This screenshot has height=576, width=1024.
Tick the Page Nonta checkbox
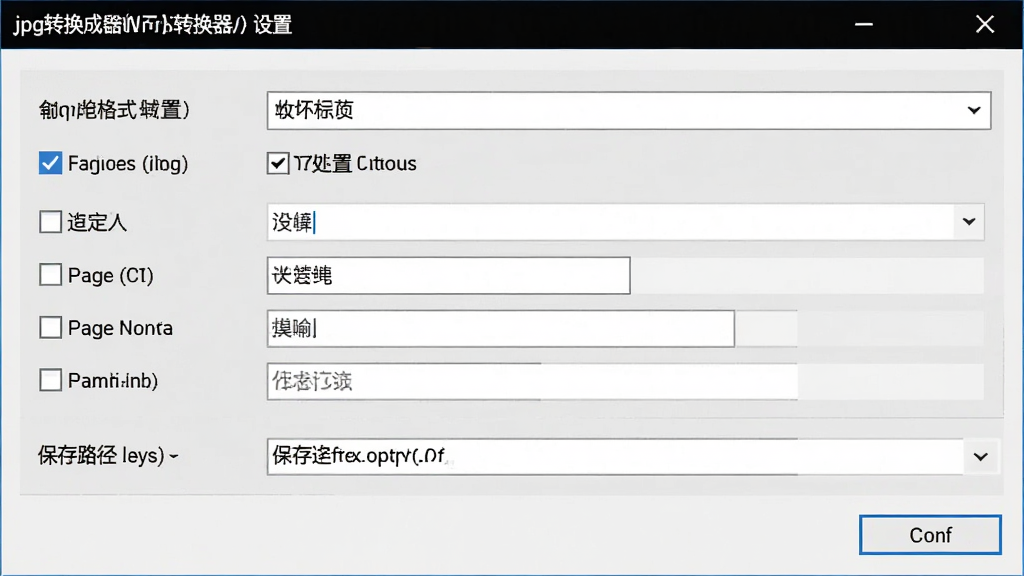point(50,327)
